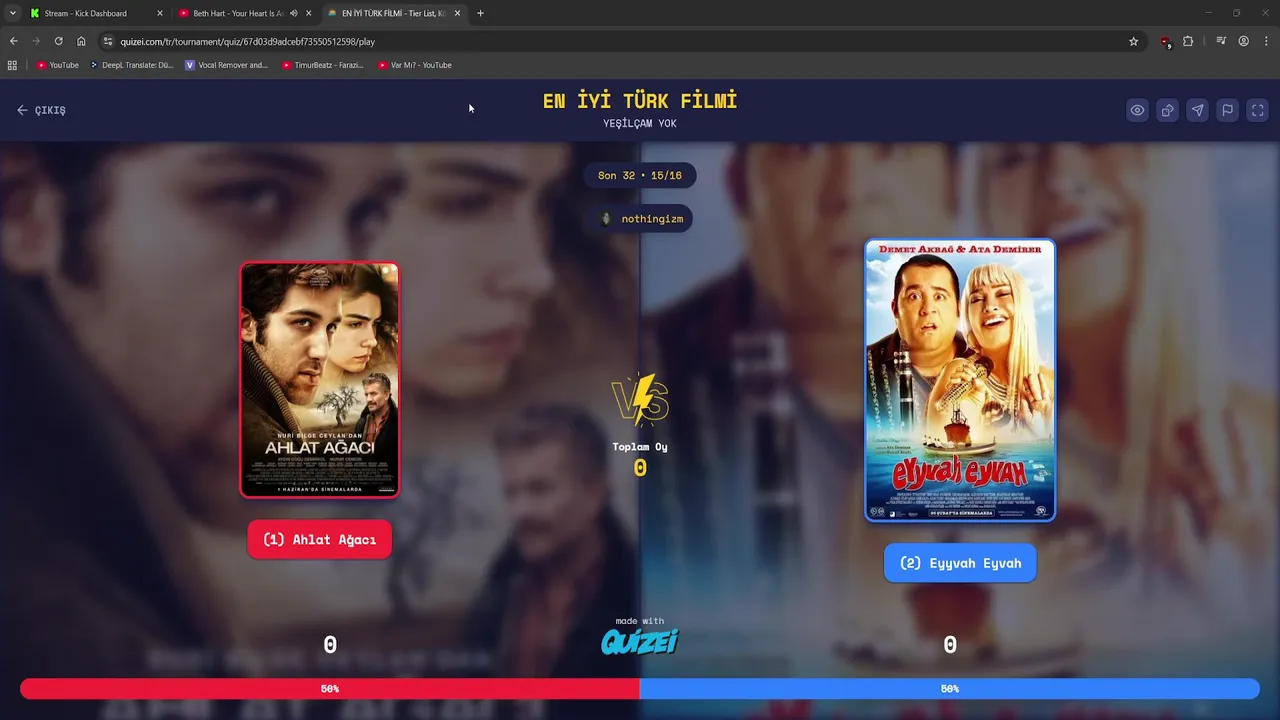The width and height of the screenshot is (1280, 720).
Task: Click the EN İYİ TÜRK FİLMİ title
Action: coord(640,101)
